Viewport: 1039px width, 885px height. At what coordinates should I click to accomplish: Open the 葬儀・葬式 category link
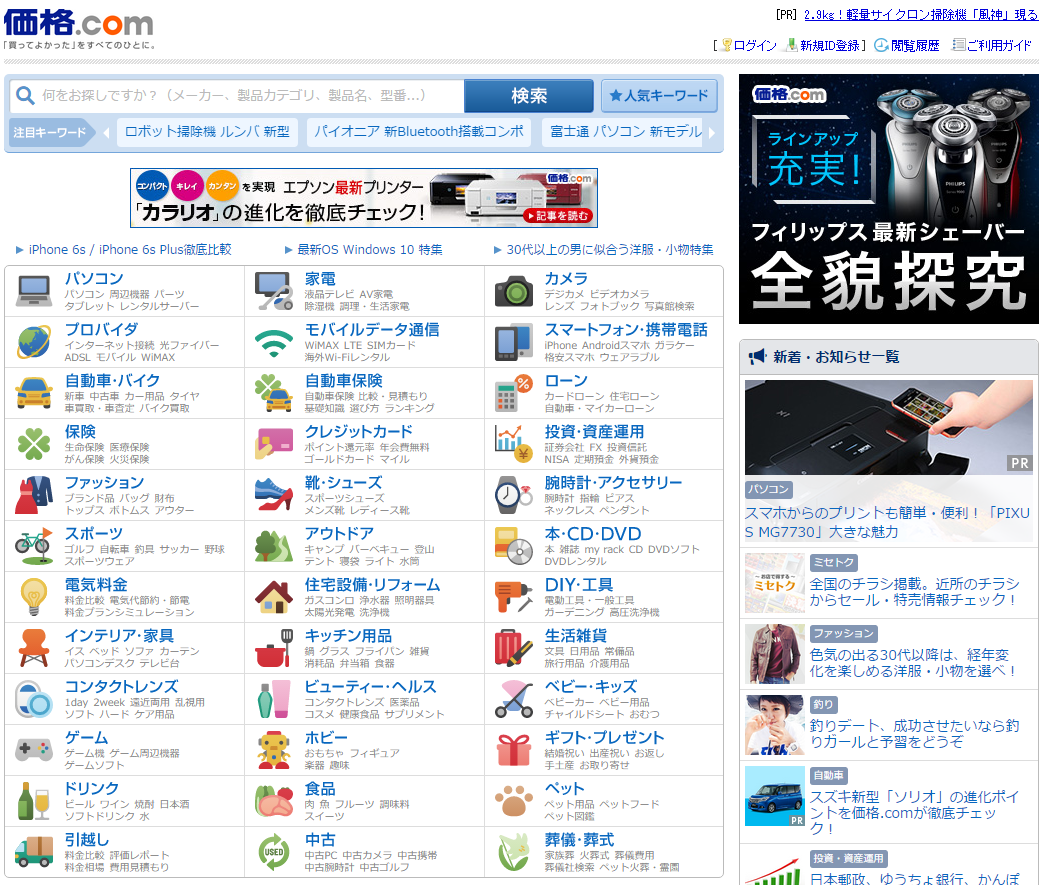(579, 840)
